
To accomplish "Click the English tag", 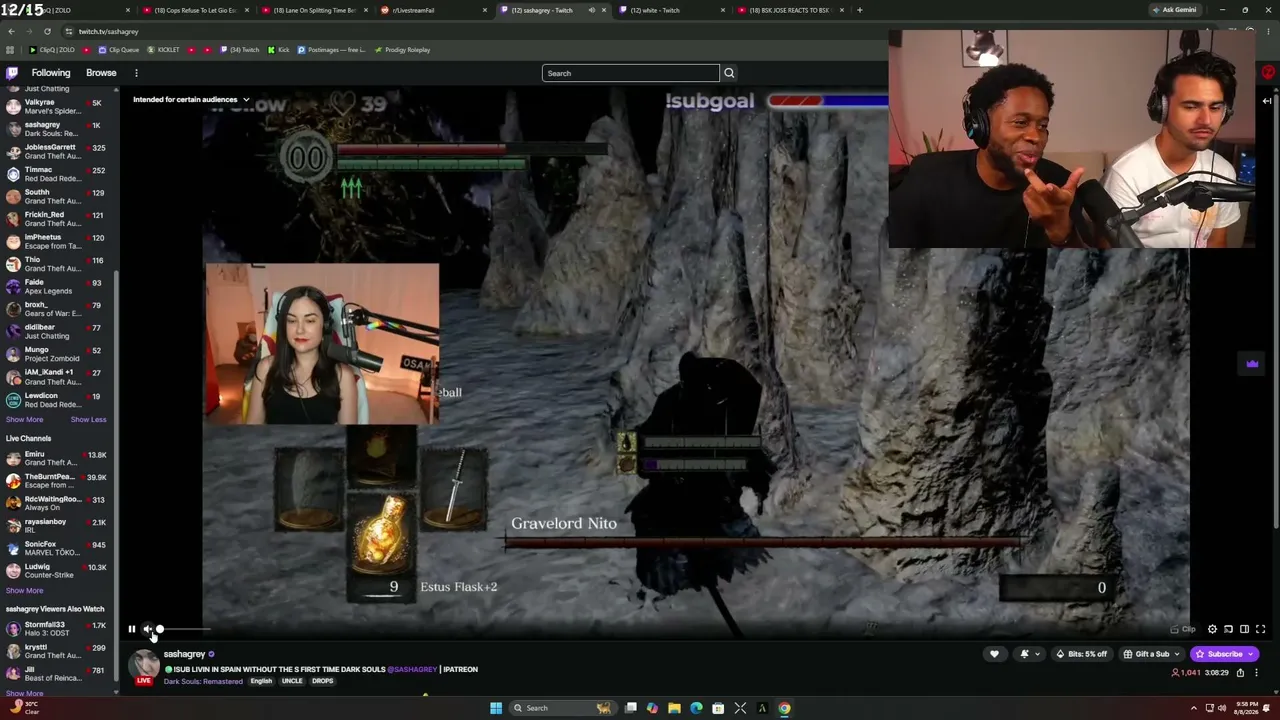I will pyautogui.click(x=261, y=681).
